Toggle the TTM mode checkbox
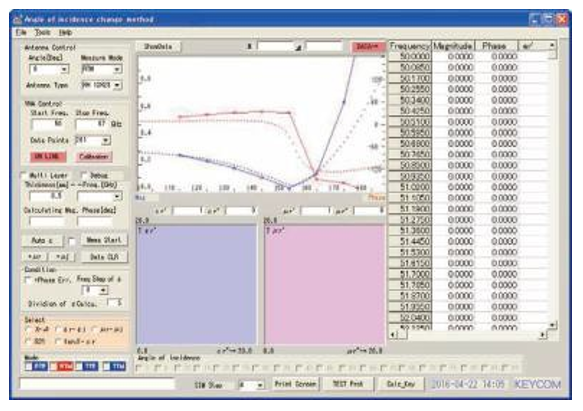This screenshot has width=583, height=411. pyautogui.click(x=107, y=367)
